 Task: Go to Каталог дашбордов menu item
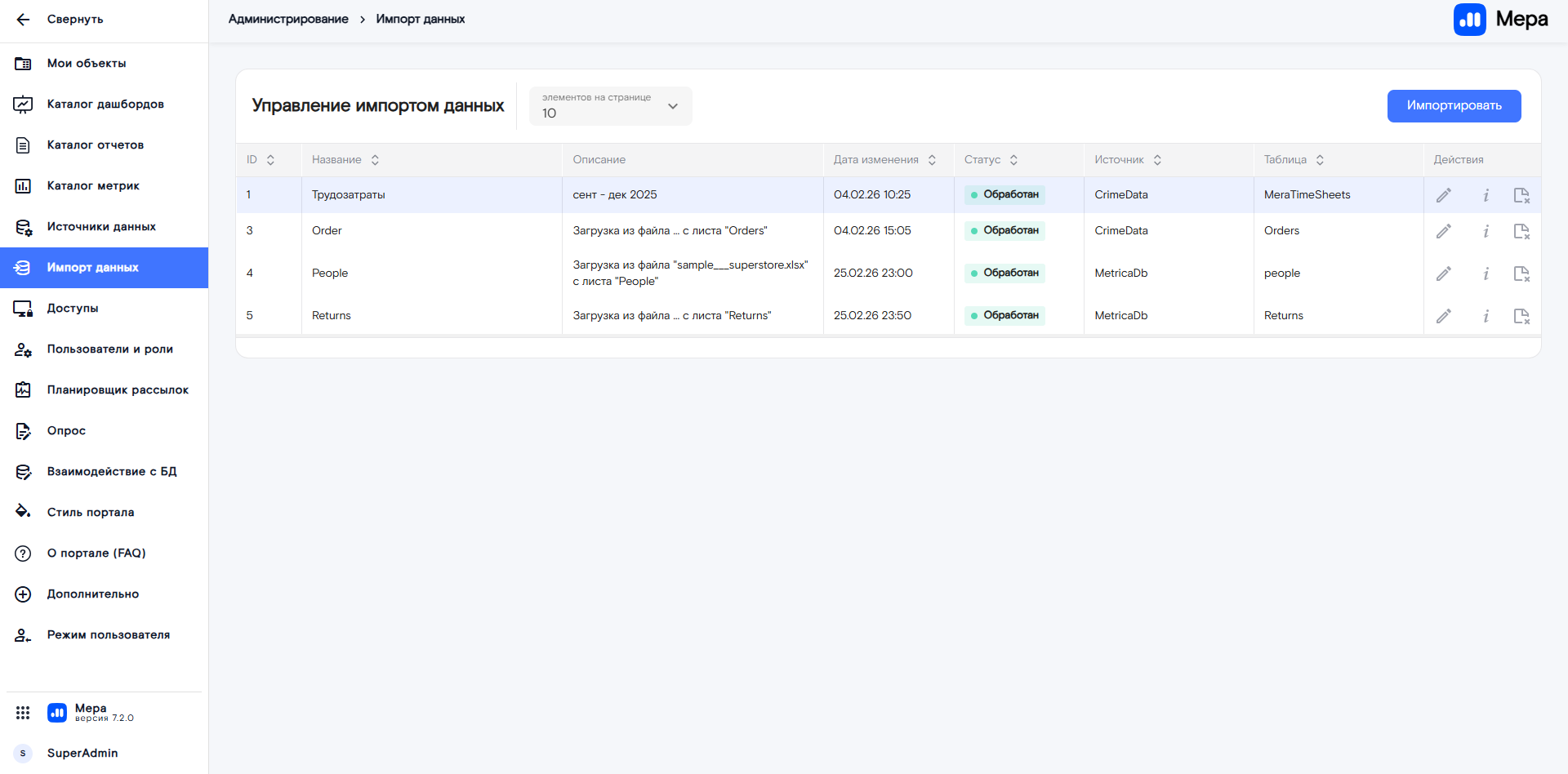(x=105, y=105)
